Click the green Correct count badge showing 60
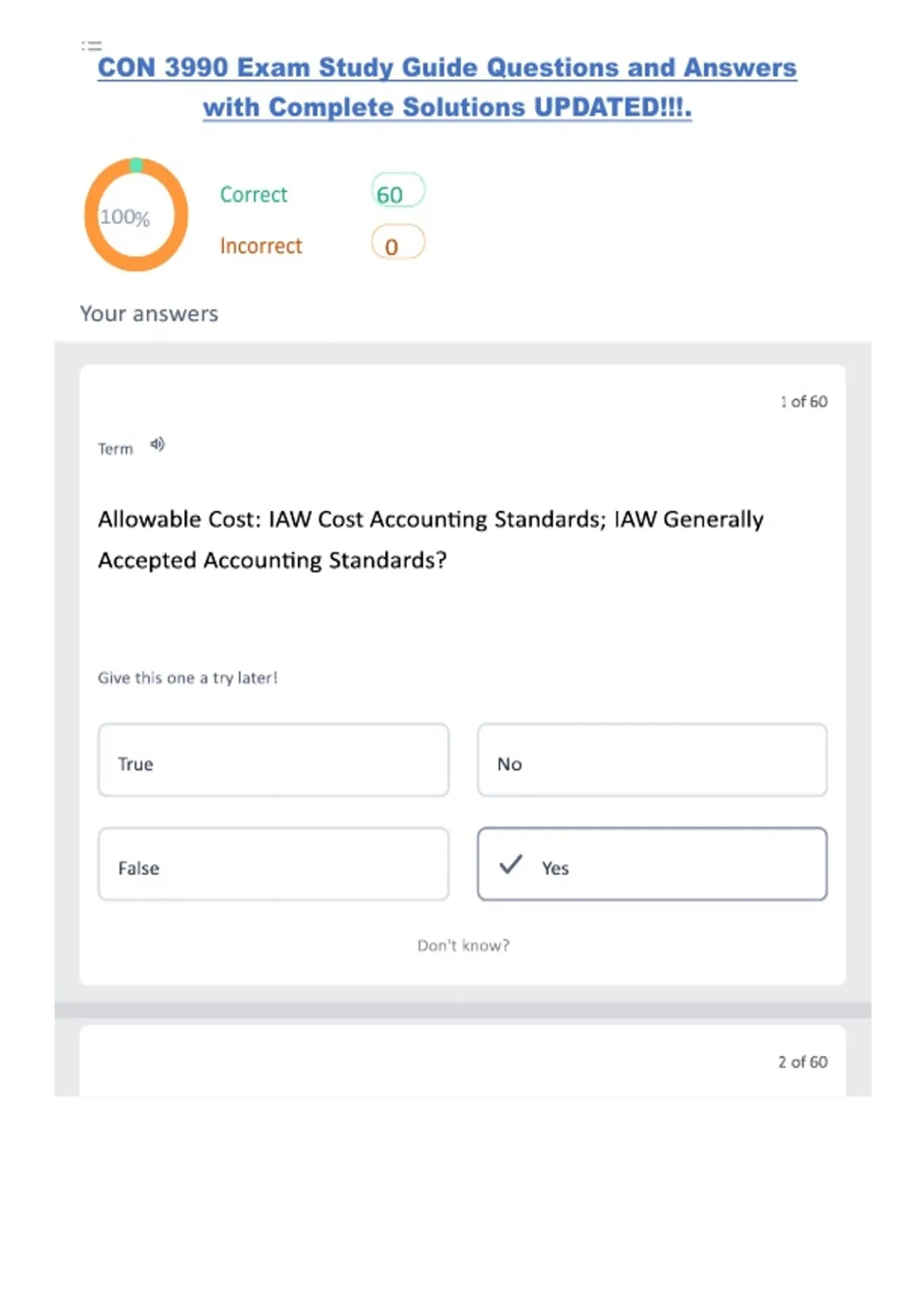Viewport: 924px width, 1309px height. coord(397,192)
